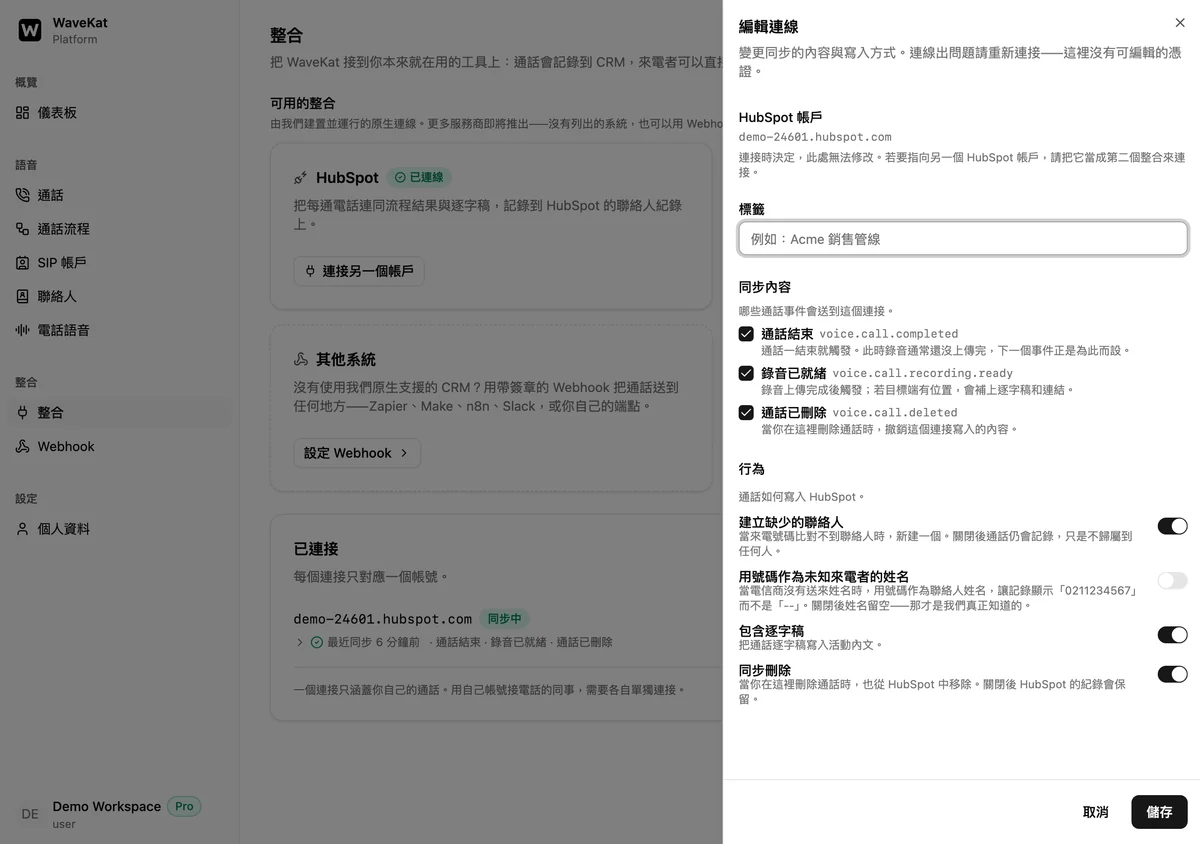Expand the demo-24601.hubspot.com sync details chevron

(x=300, y=642)
